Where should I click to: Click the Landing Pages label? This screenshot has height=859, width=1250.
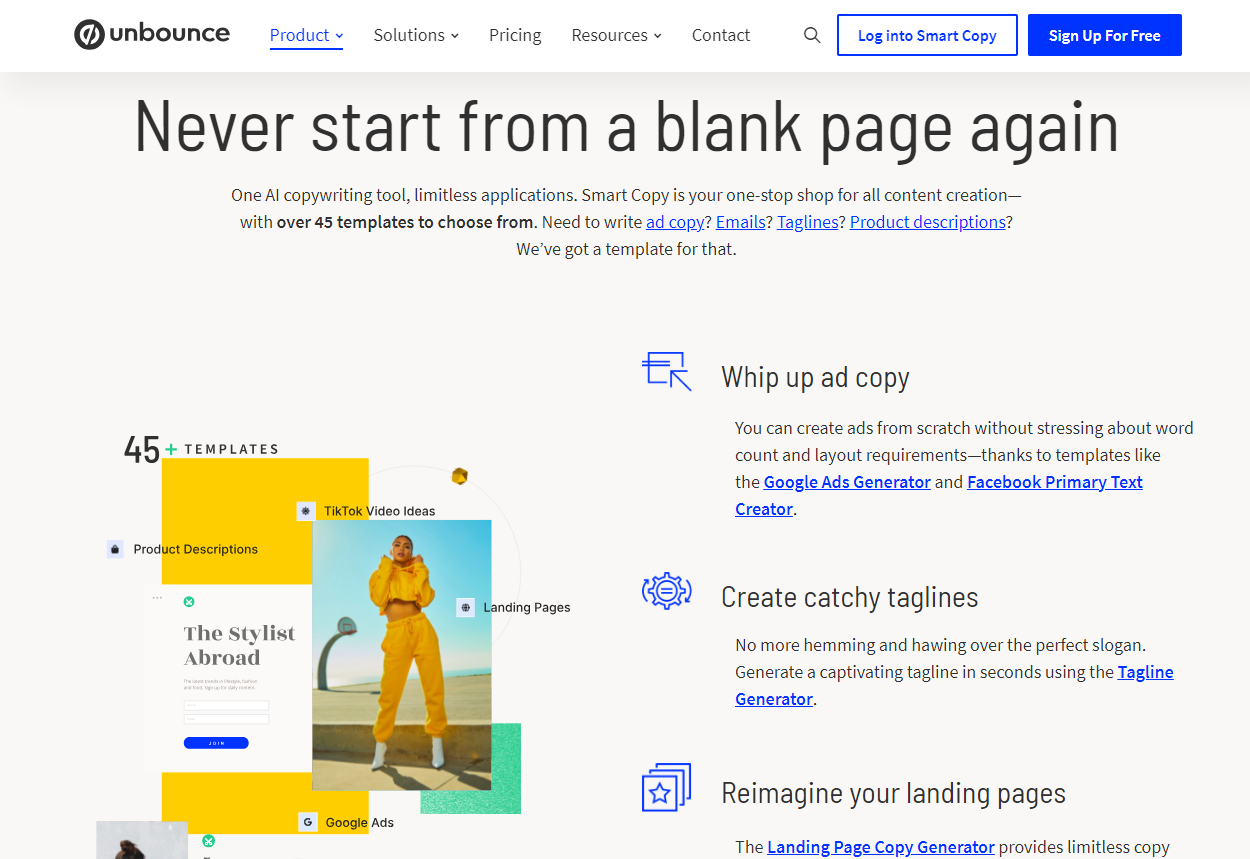pos(527,607)
